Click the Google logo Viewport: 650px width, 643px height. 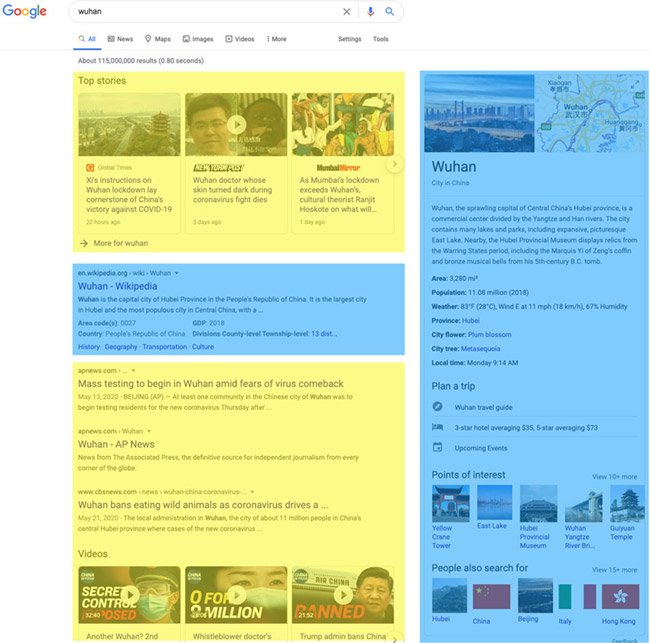(x=24, y=11)
